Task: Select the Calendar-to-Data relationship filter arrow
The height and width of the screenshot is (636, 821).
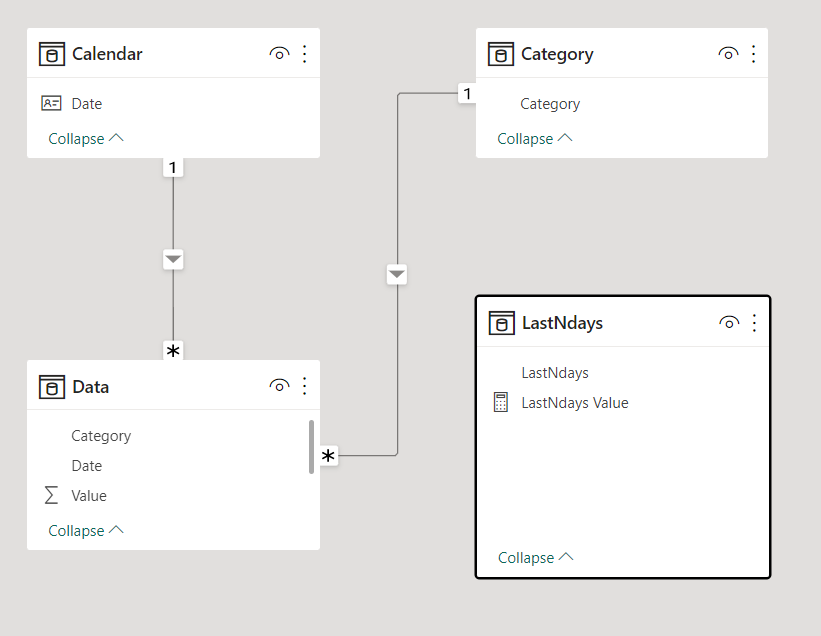Action: pos(173,259)
